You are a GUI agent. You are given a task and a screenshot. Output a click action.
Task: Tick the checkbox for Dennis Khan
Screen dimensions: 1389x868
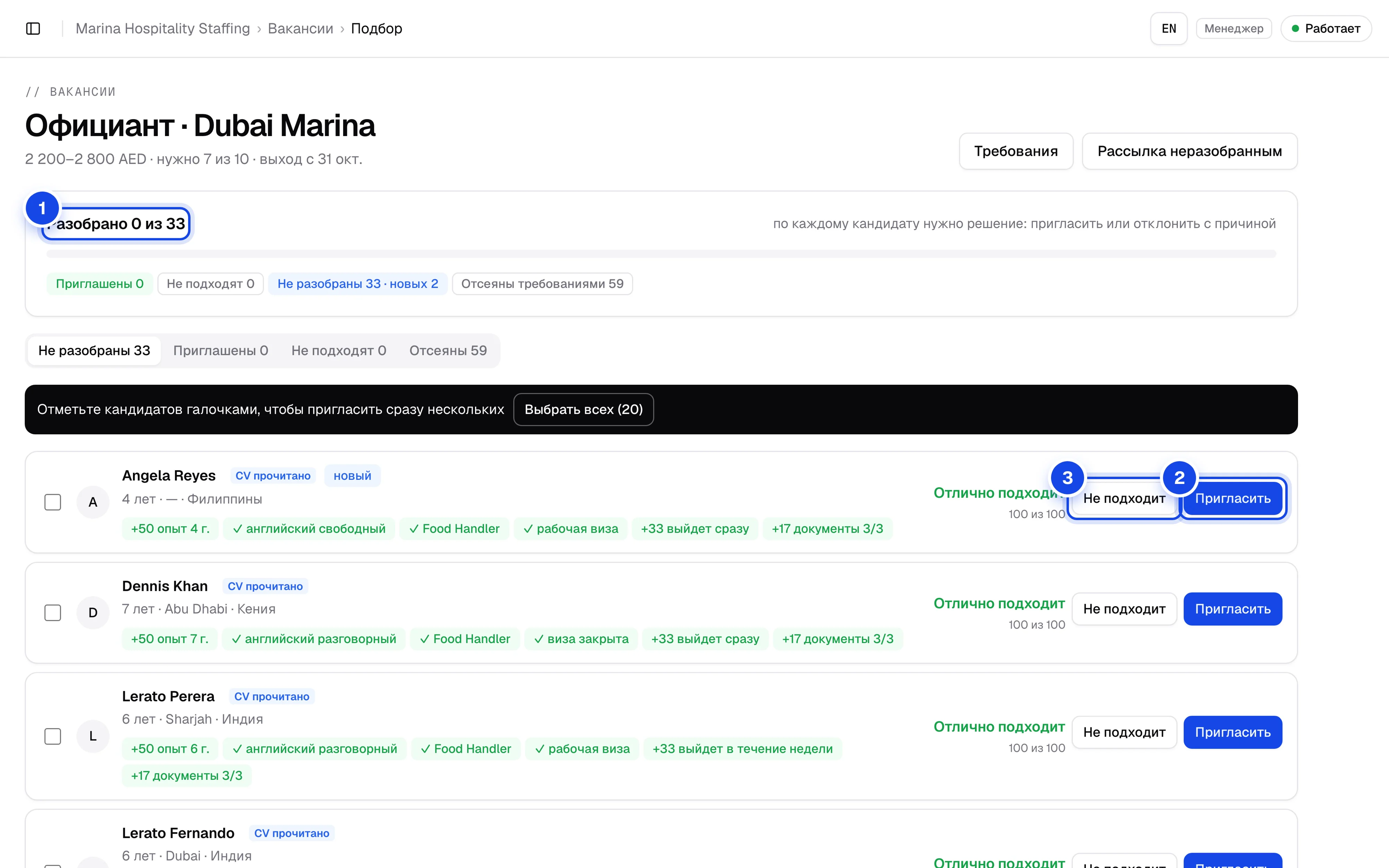click(x=53, y=612)
